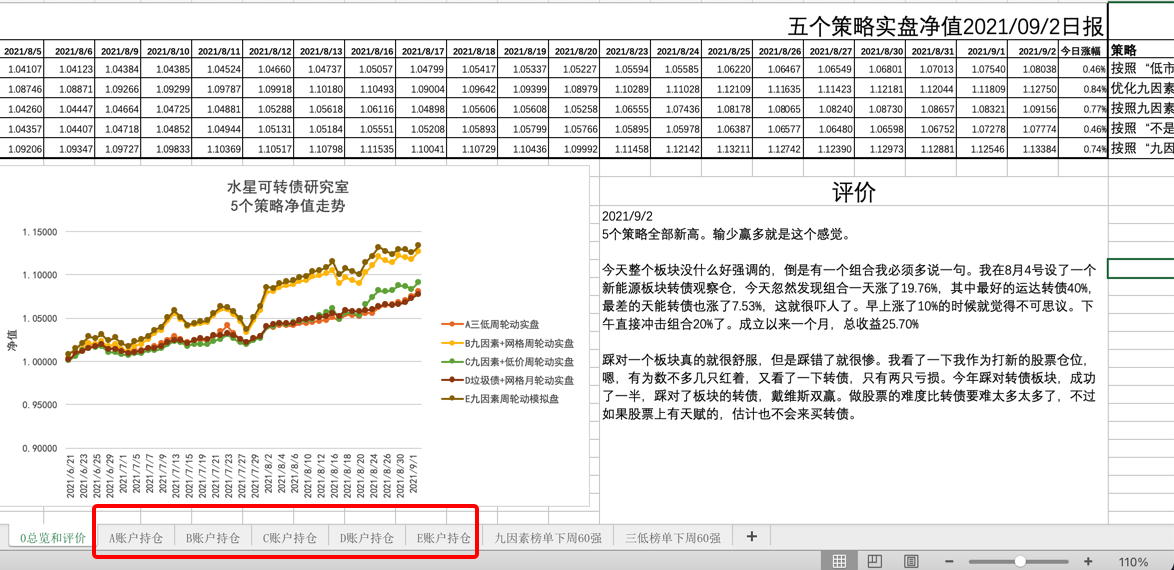
Task: Open the 0总览和评价 sheet tab
Action: (53, 538)
